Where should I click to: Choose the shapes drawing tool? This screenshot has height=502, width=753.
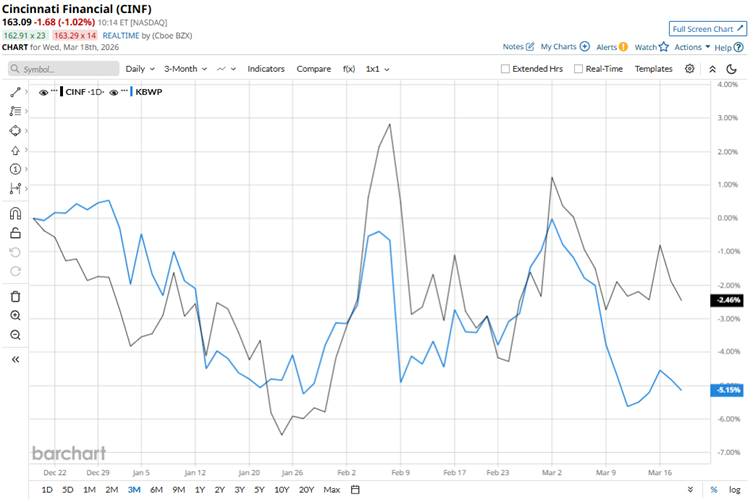pyautogui.click(x=15, y=131)
